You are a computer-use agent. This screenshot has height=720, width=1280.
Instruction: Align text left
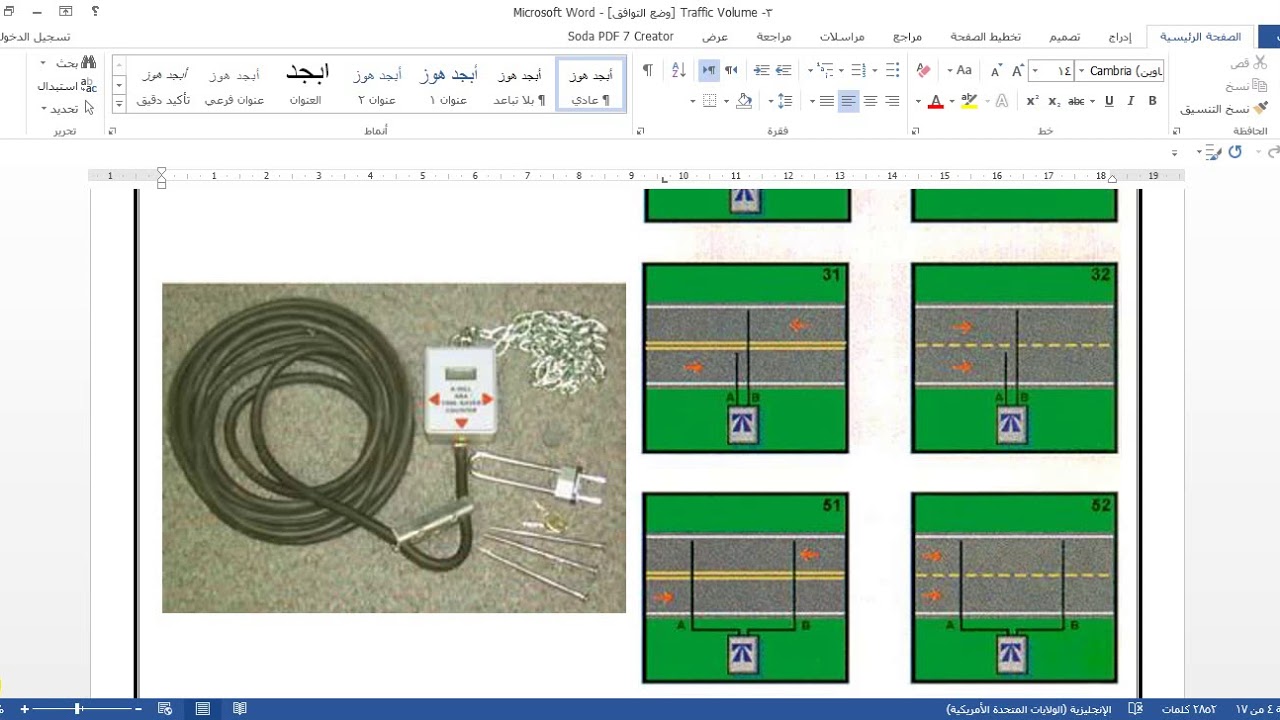coord(848,101)
